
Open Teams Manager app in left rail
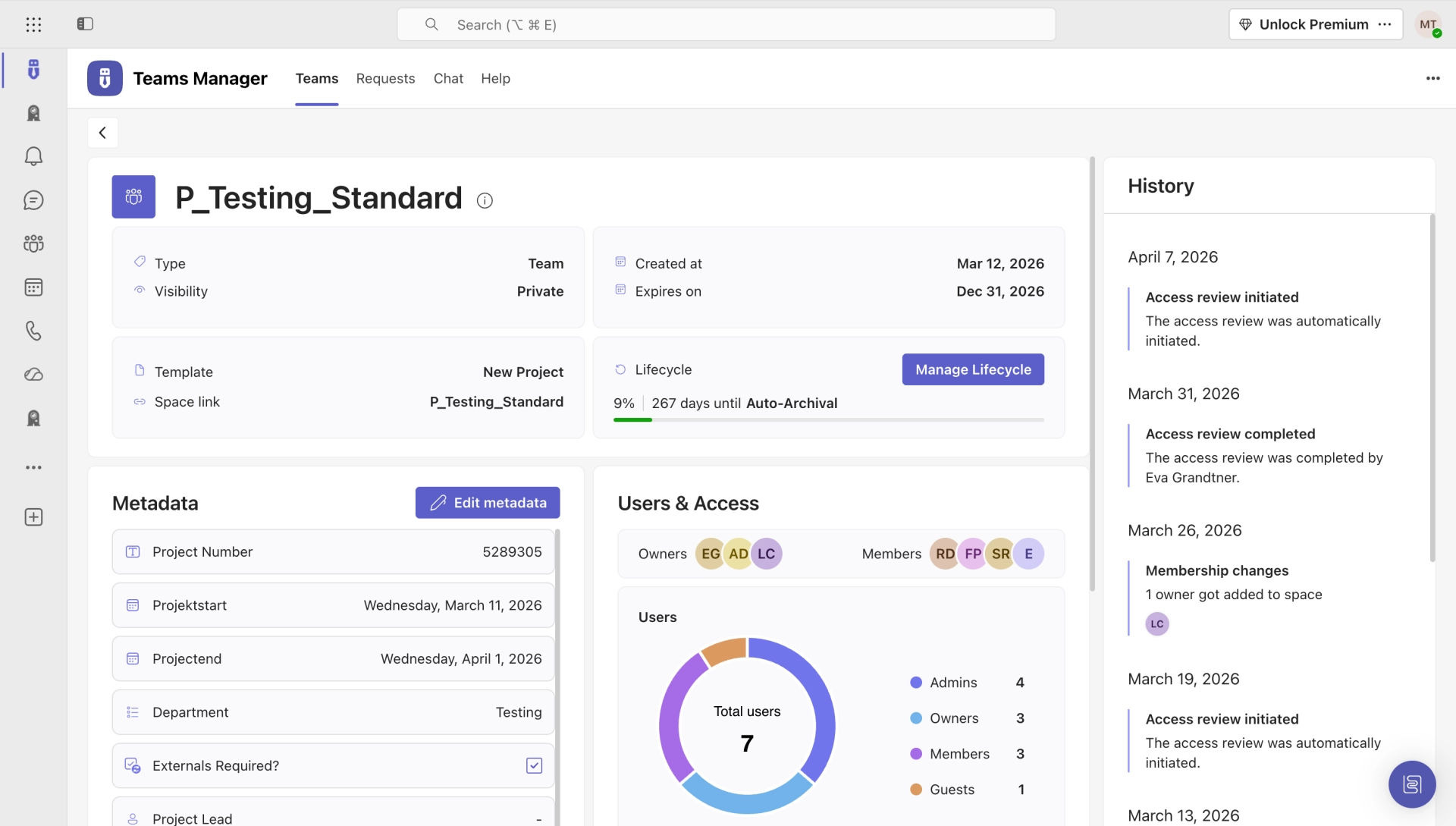pyautogui.click(x=33, y=70)
